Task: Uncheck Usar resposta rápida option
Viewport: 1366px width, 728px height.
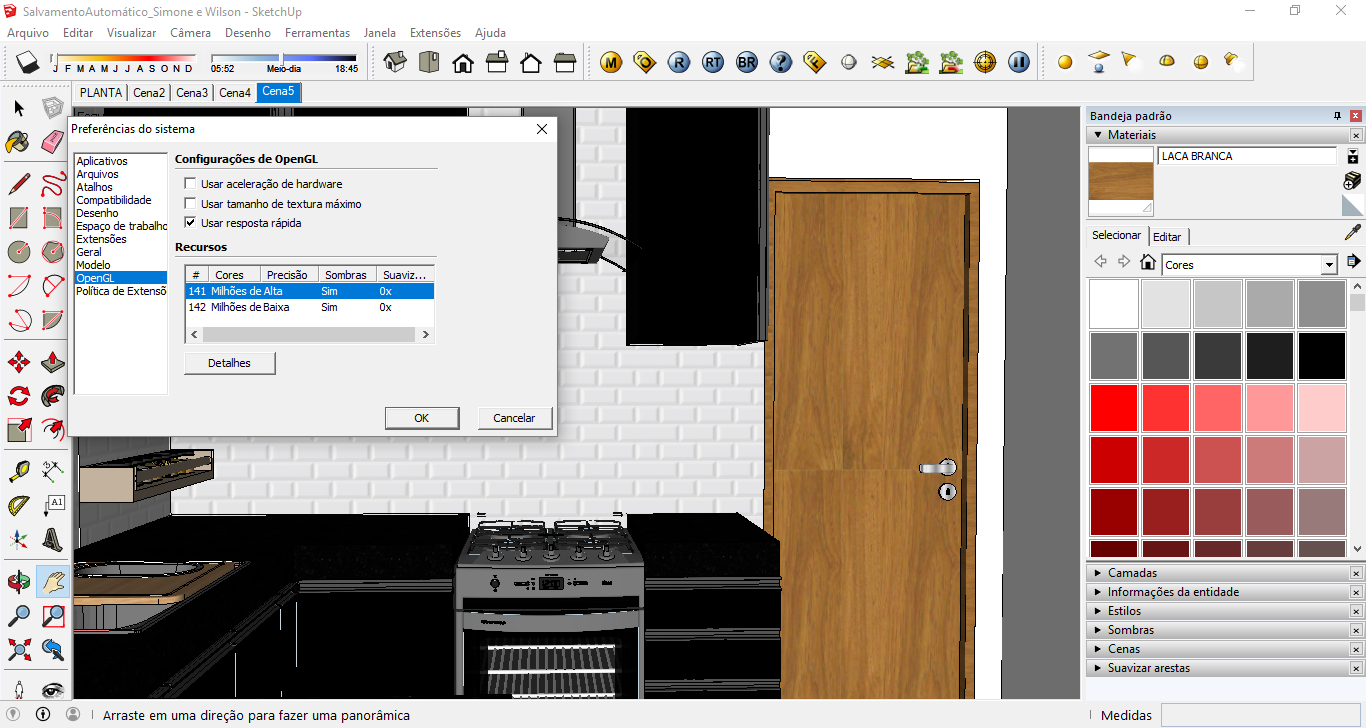Action: point(190,223)
